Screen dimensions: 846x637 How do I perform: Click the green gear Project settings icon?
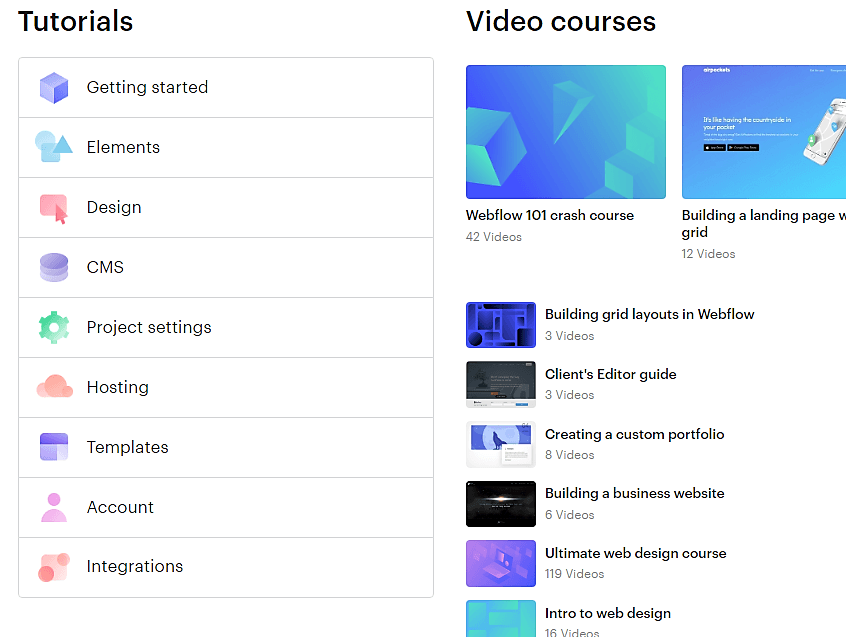(54, 327)
